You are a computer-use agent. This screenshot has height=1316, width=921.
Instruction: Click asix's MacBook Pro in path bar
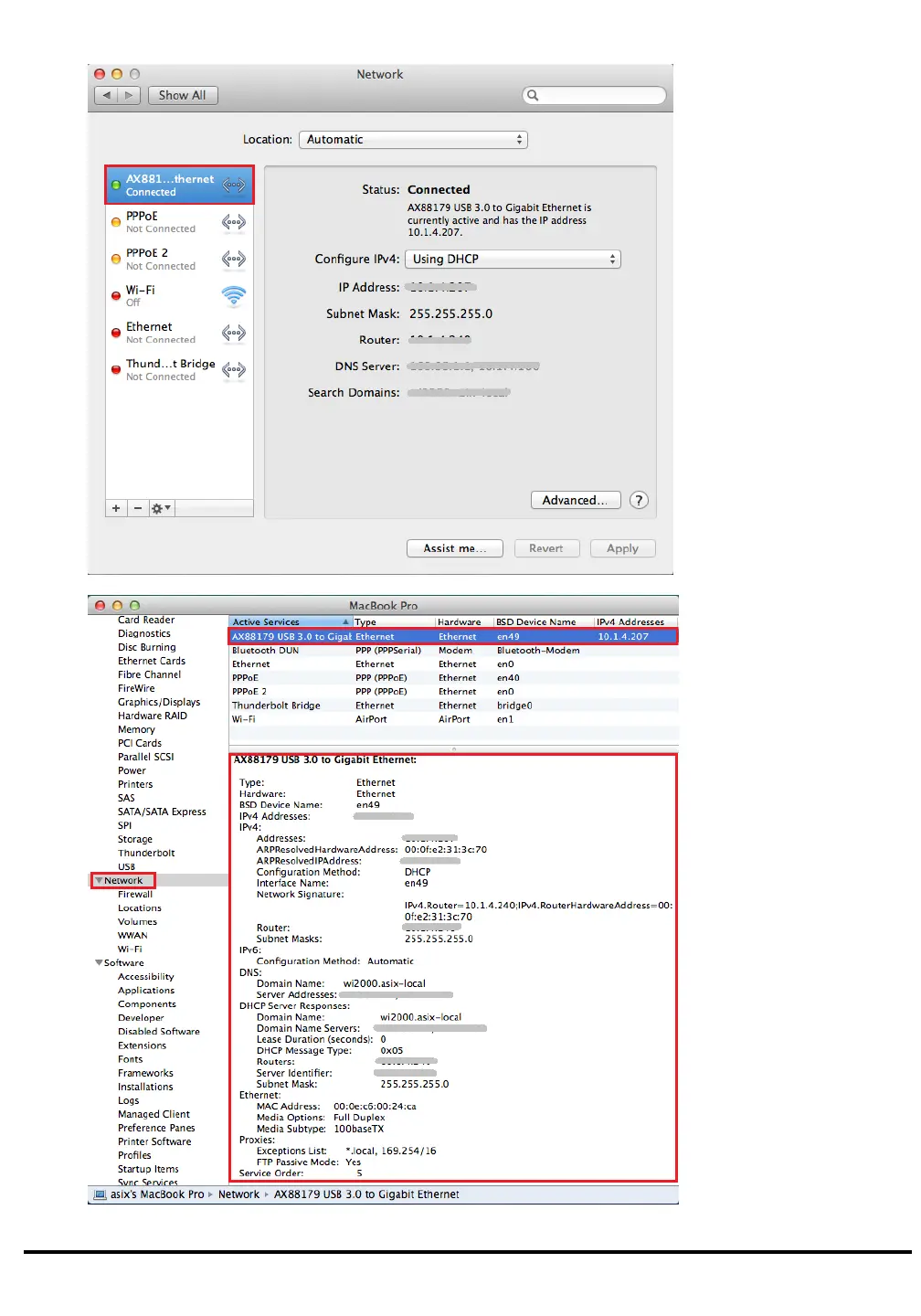[157, 1194]
